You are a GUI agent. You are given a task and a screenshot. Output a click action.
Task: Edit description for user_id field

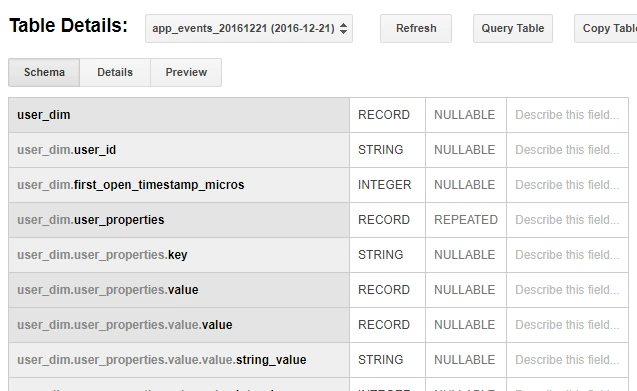567,150
